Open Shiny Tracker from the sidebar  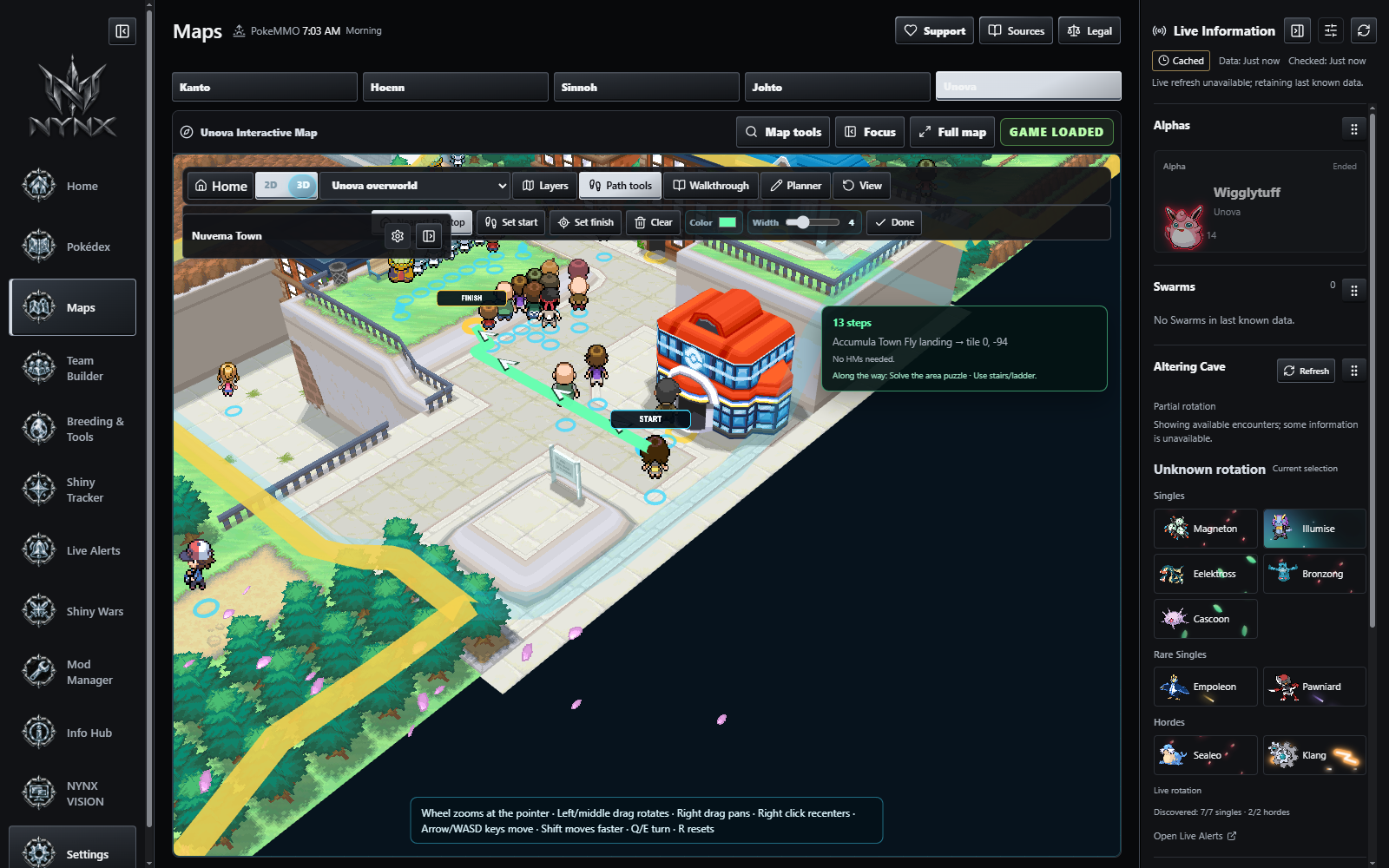pyautogui.click(x=73, y=490)
